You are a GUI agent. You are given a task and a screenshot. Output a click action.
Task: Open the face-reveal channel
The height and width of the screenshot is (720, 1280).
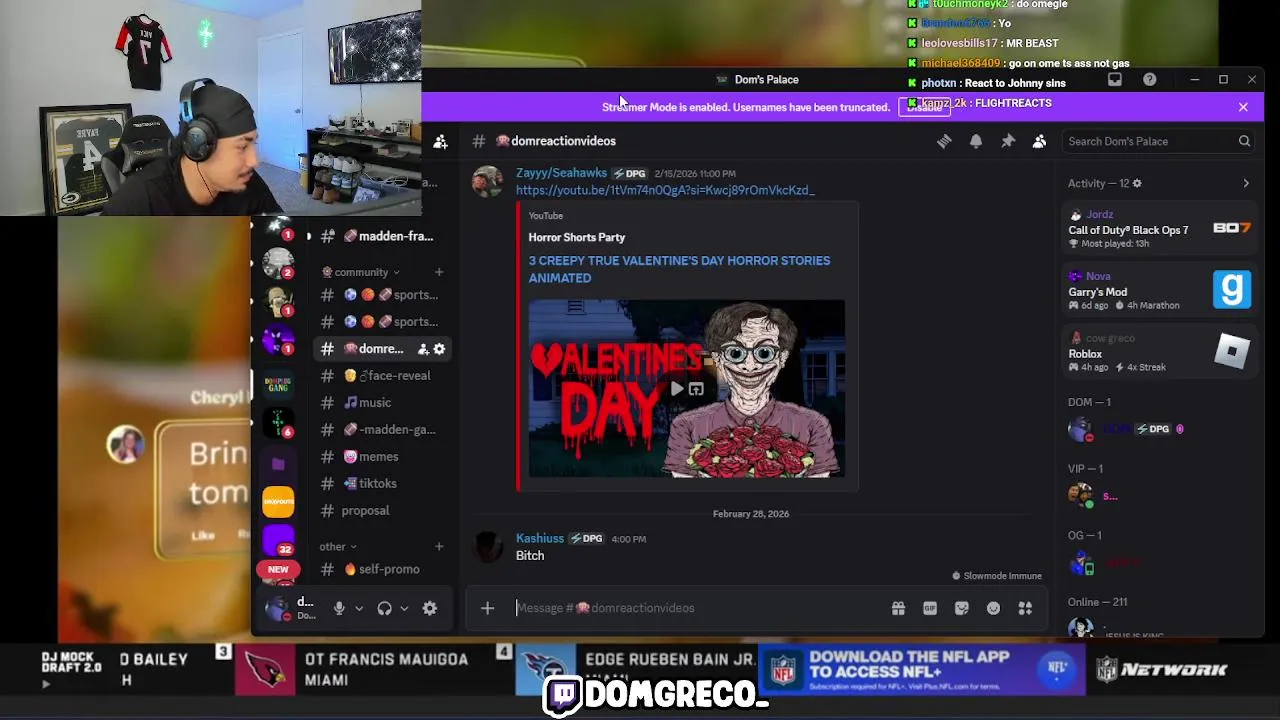point(380,376)
